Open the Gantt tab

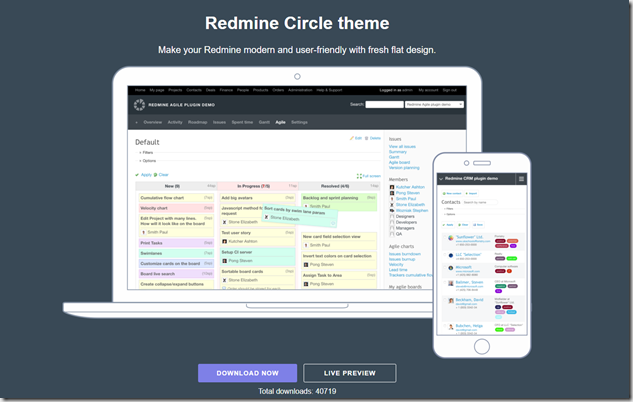(264, 122)
